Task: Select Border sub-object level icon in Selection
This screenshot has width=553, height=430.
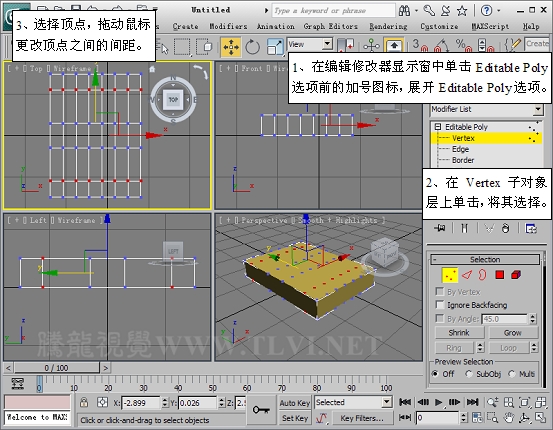Action: point(482,275)
